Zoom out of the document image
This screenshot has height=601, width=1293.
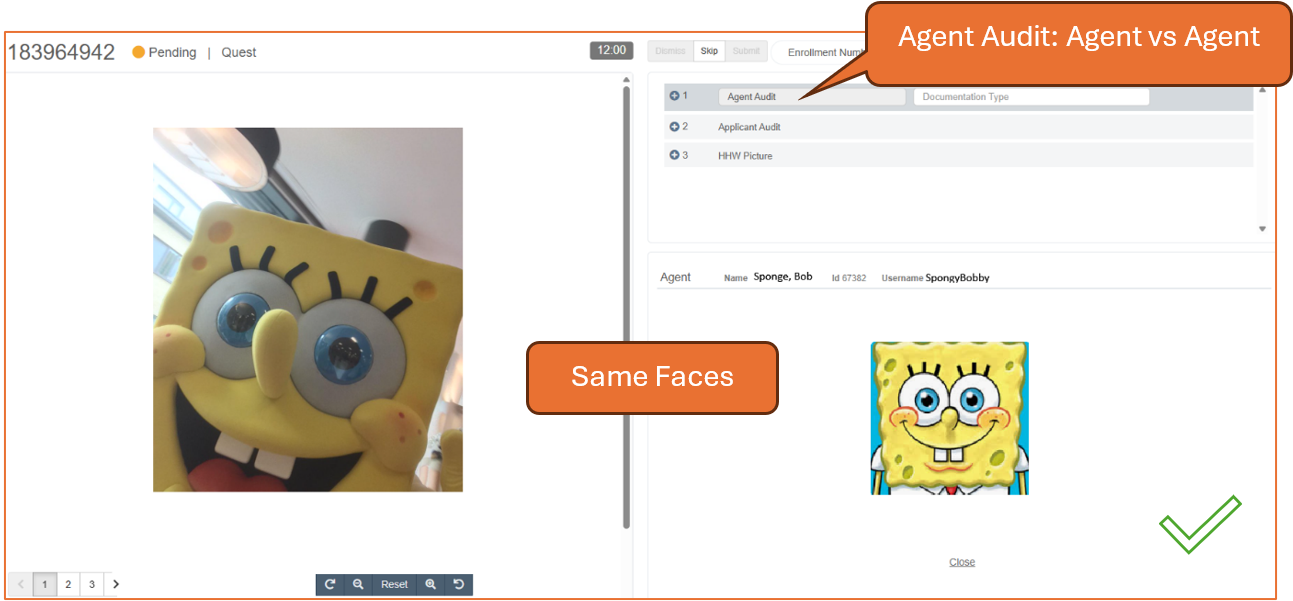[x=357, y=584]
